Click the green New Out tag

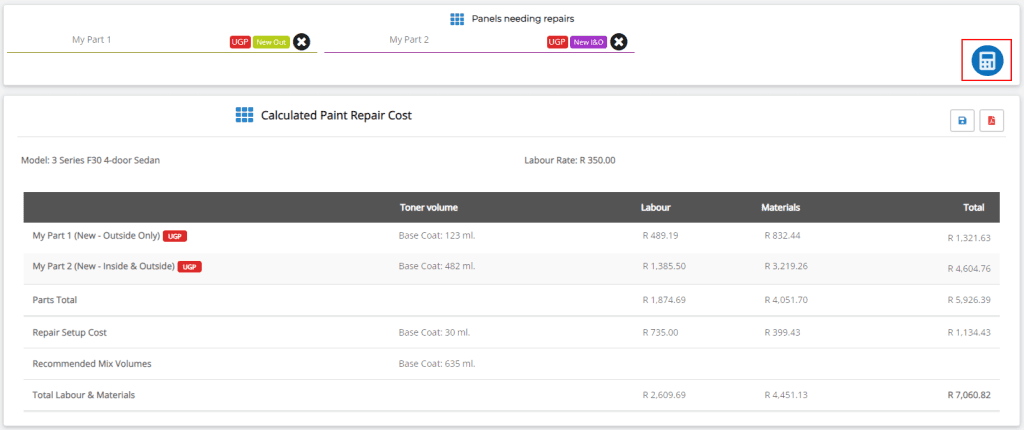pyautogui.click(x=271, y=42)
